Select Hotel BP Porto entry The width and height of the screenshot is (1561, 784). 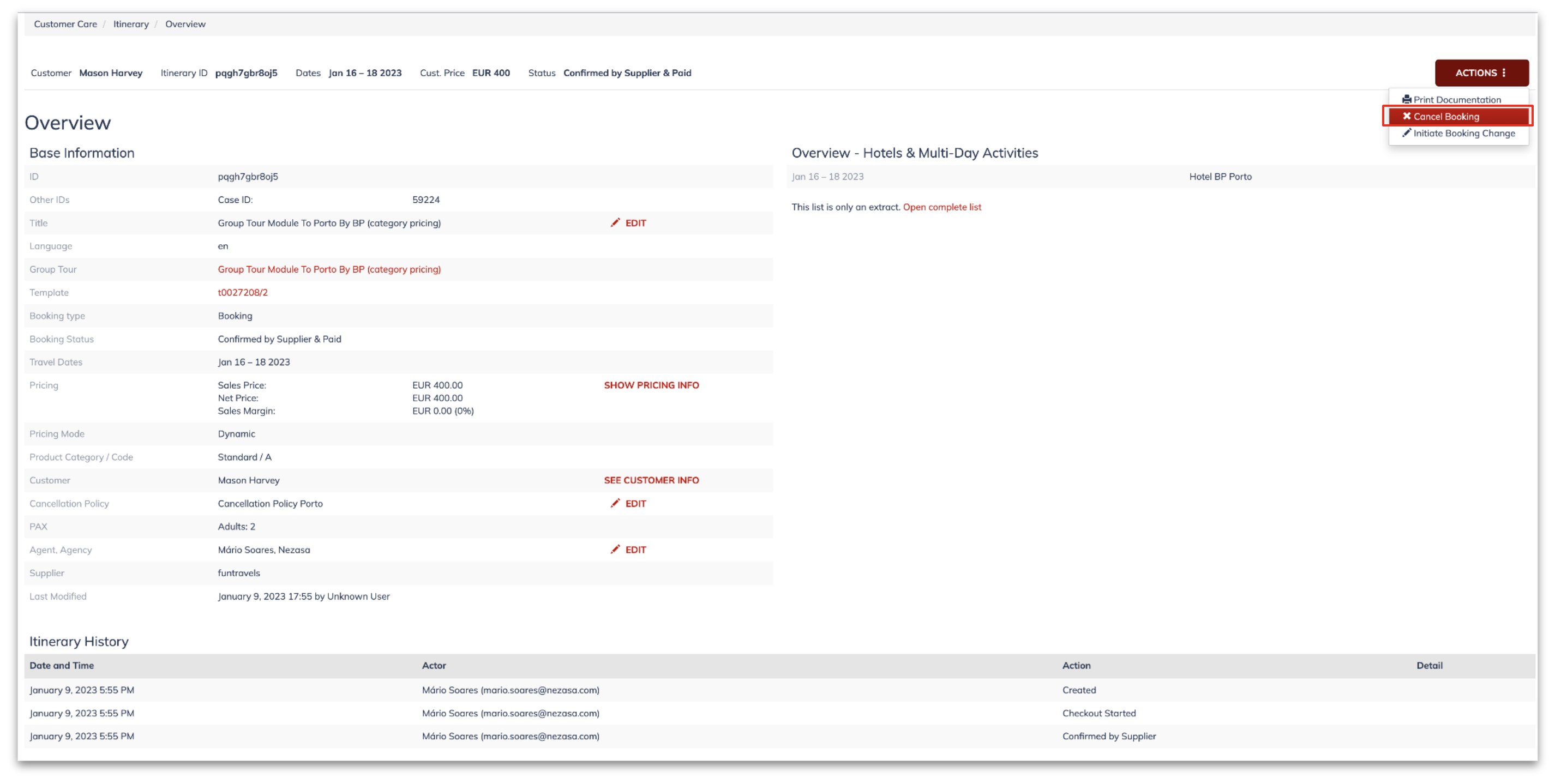point(1221,177)
